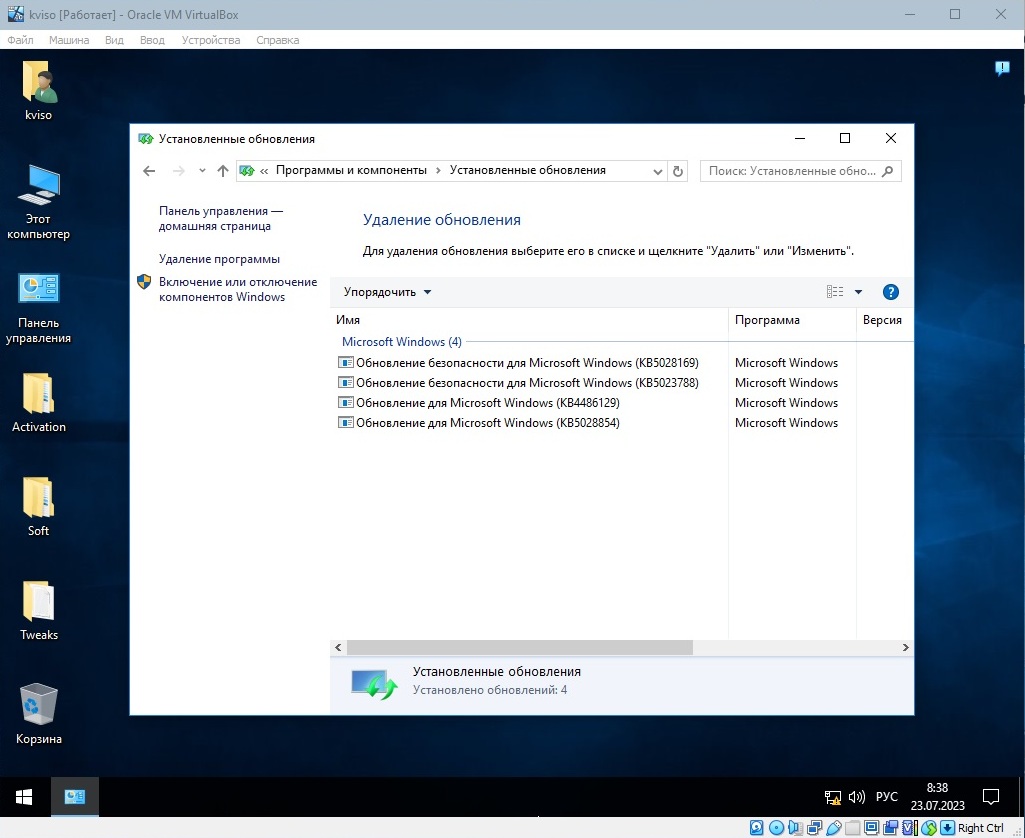Sort by the Программа column header
The width and height of the screenshot is (1025, 838).
(792, 320)
